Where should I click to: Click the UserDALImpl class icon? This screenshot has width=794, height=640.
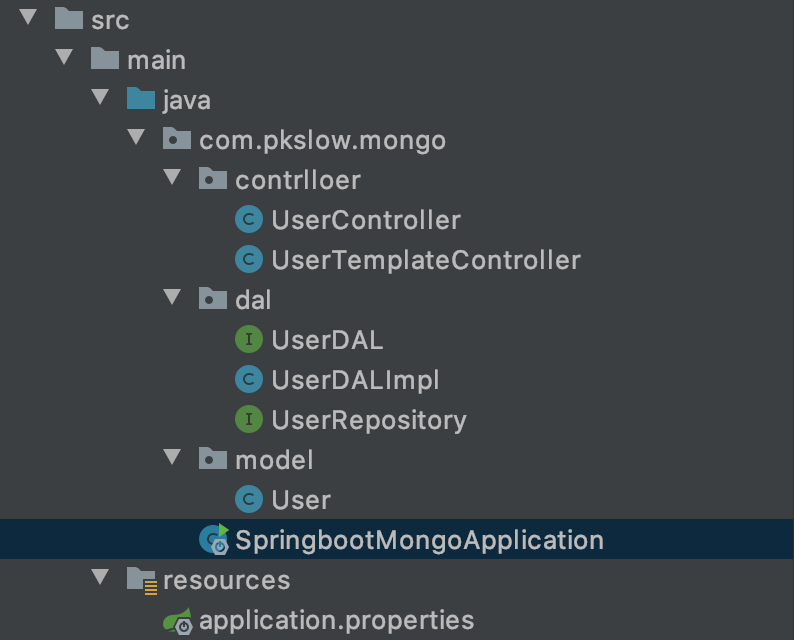248,380
